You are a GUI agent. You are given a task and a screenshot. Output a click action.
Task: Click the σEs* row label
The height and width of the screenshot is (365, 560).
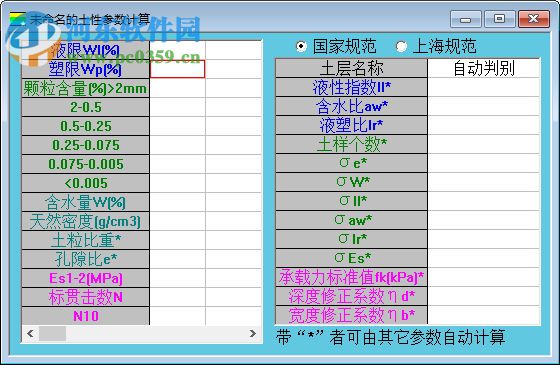(x=351, y=258)
